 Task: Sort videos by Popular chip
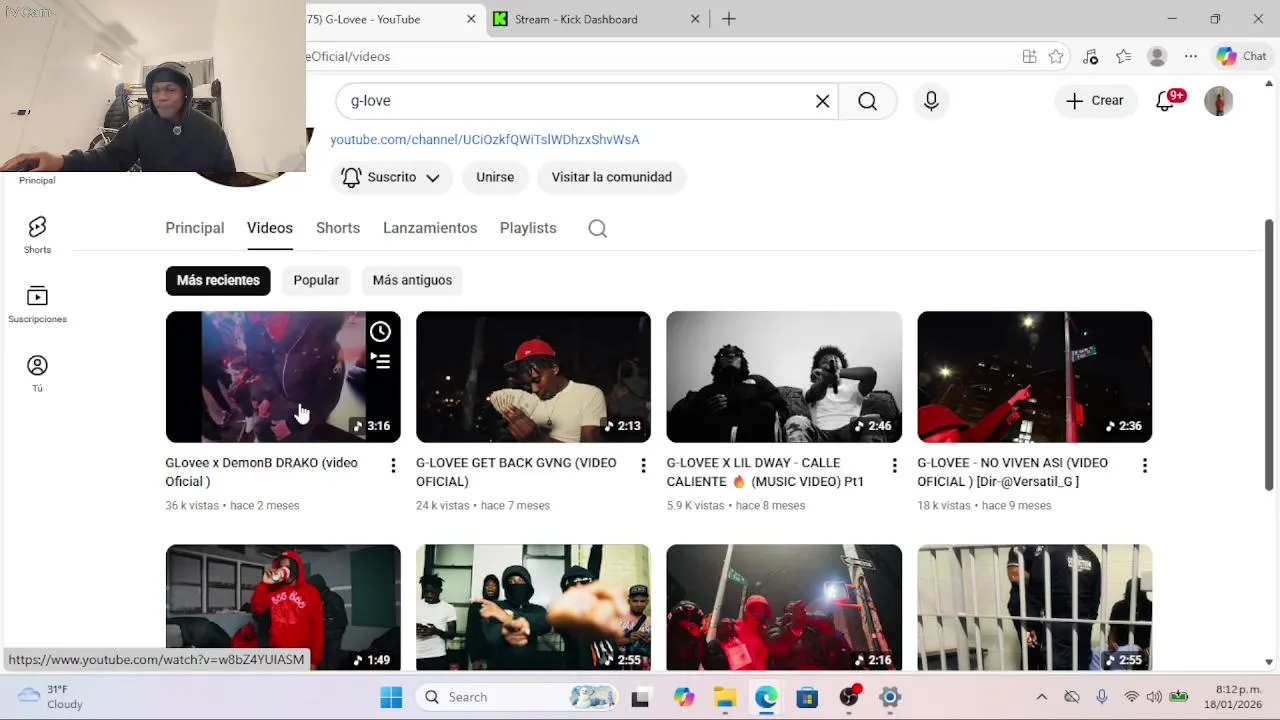[x=316, y=280]
